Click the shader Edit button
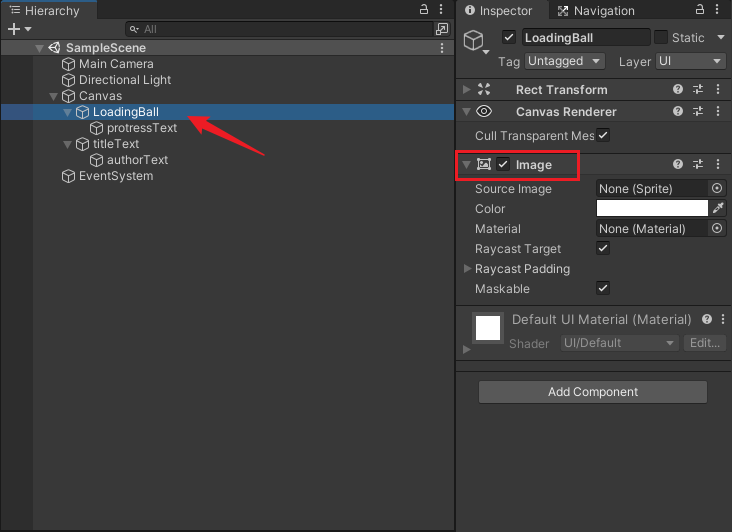The image size is (732, 532). tap(705, 343)
